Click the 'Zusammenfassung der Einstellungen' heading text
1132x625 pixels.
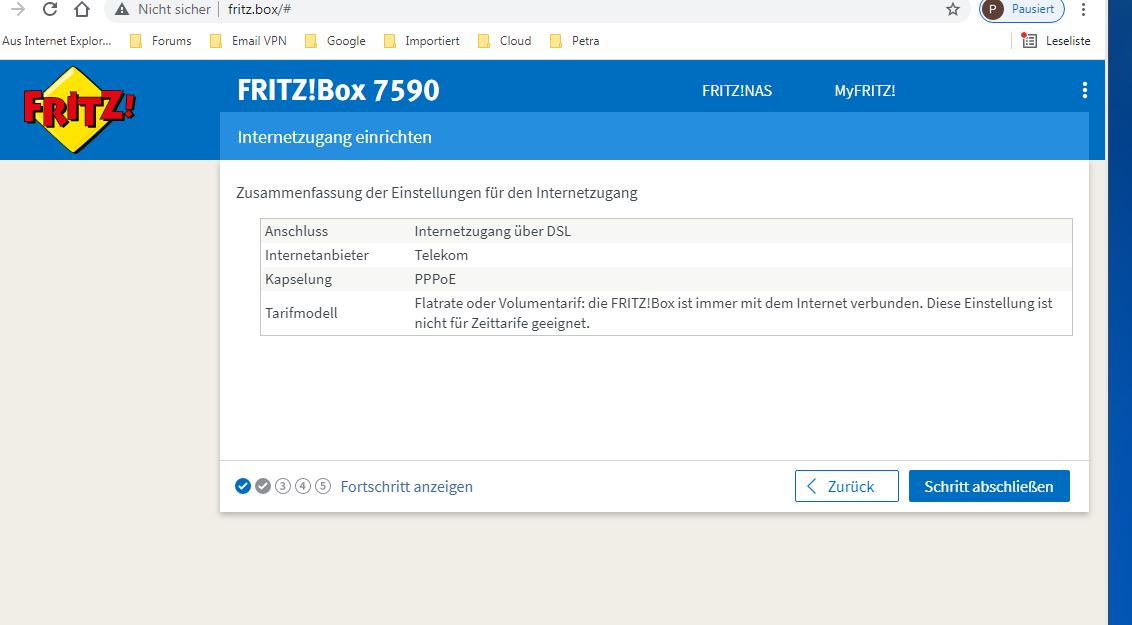(437, 193)
